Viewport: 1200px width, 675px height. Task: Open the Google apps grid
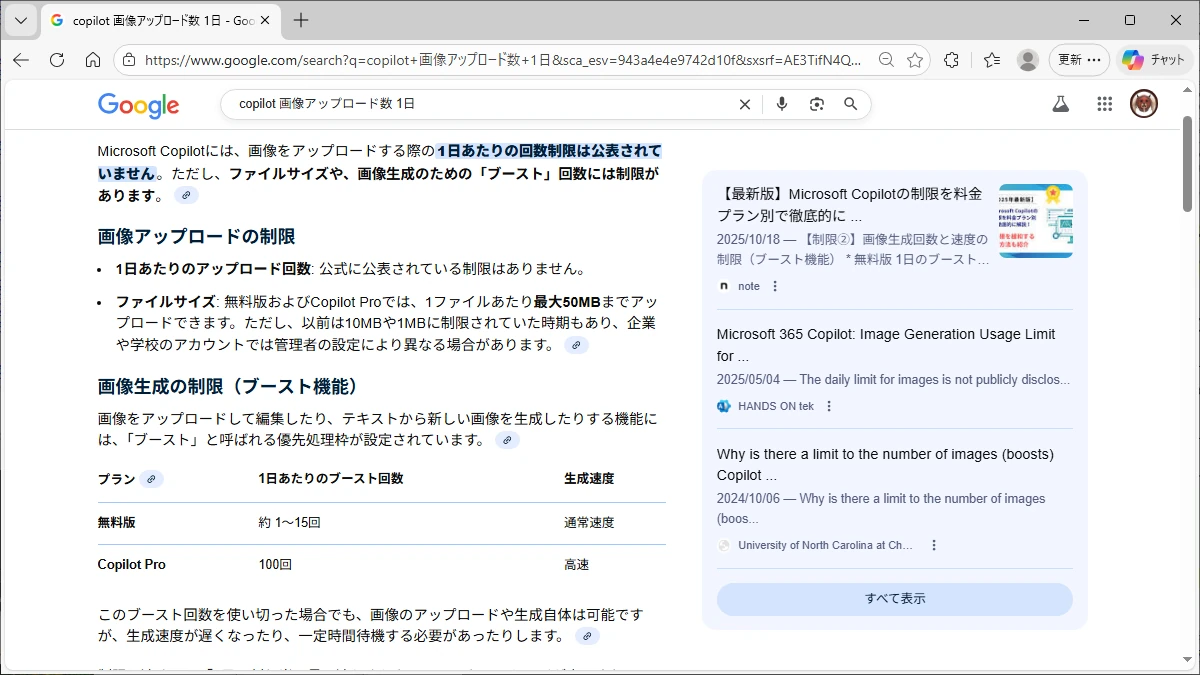tap(1104, 104)
